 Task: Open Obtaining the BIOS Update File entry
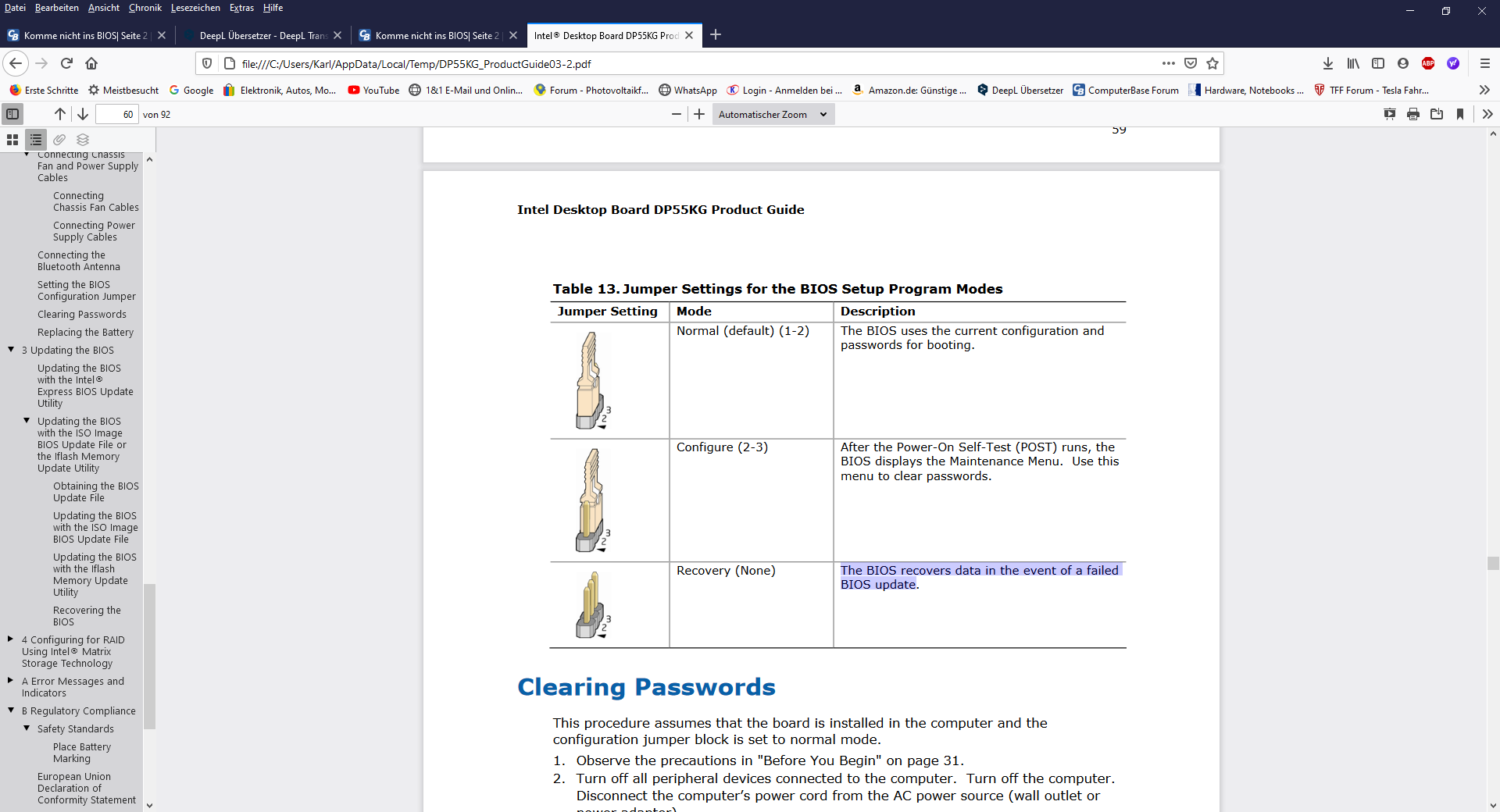pos(96,492)
